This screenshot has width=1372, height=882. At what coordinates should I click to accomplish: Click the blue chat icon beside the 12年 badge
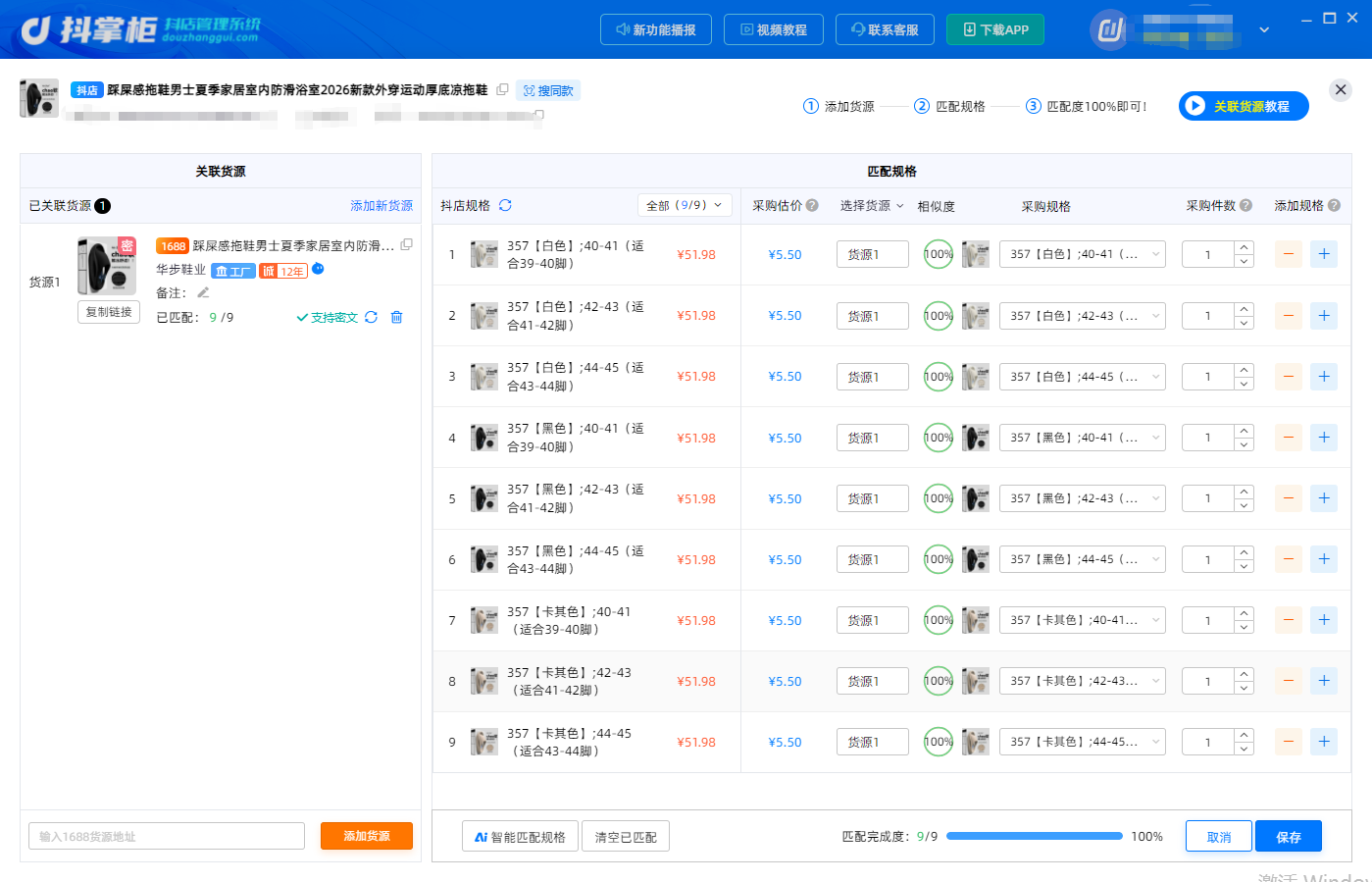(x=318, y=269)
